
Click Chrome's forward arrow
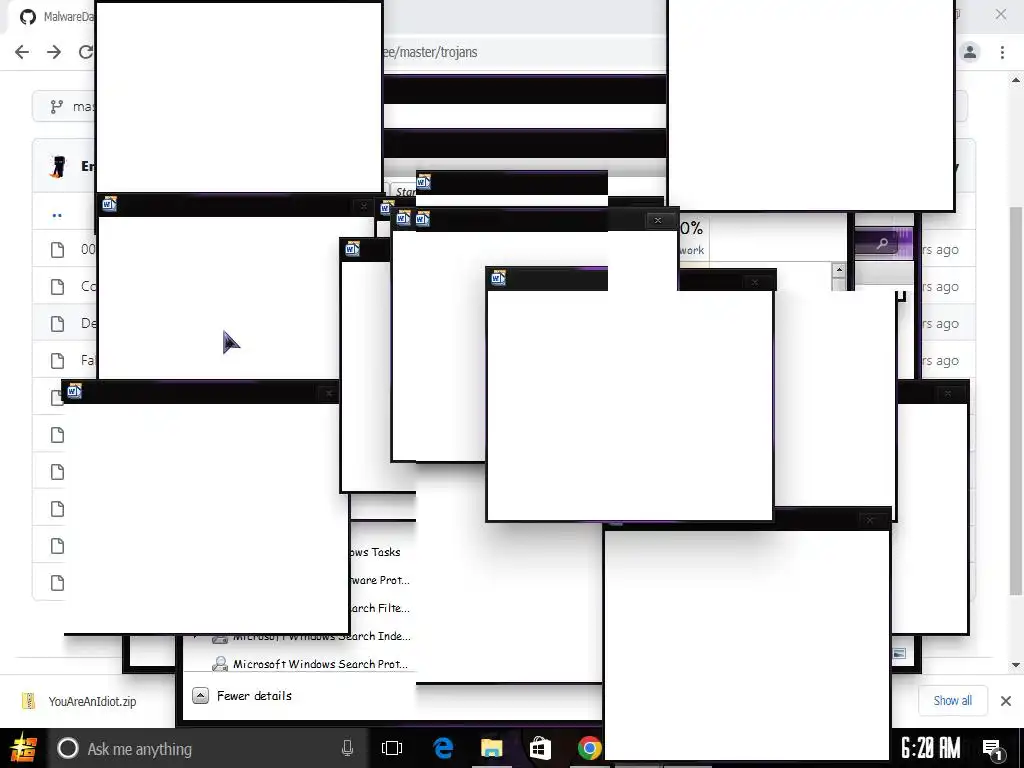(x=54, y=52)
